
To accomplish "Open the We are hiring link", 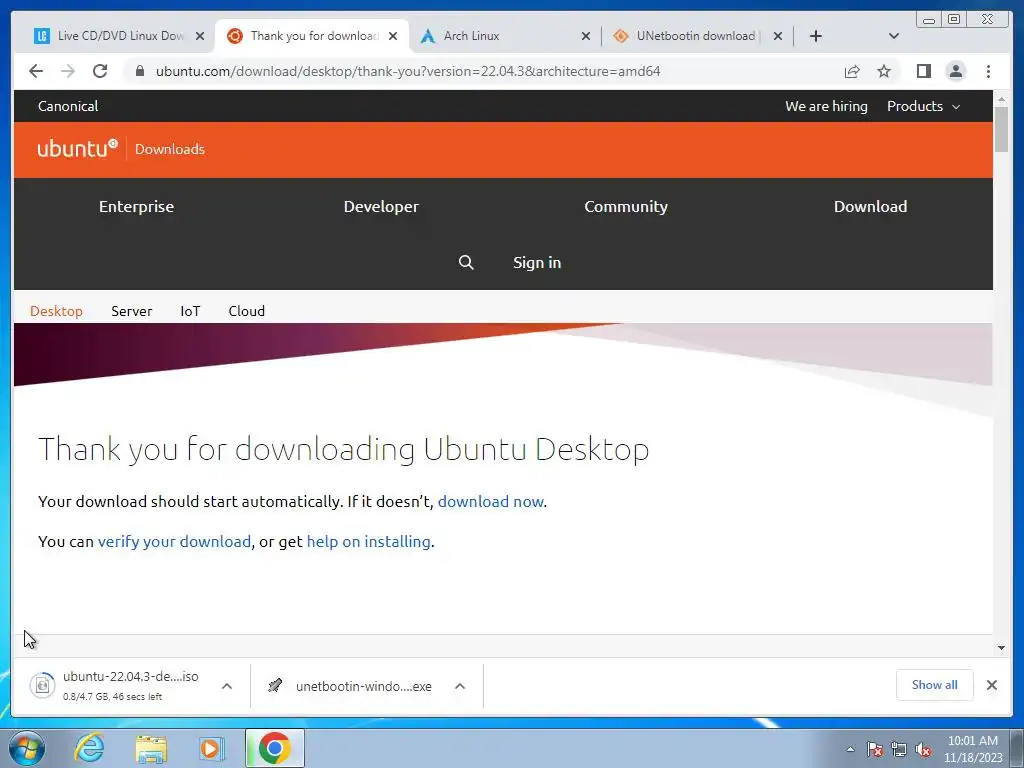I will click(826, 106).
